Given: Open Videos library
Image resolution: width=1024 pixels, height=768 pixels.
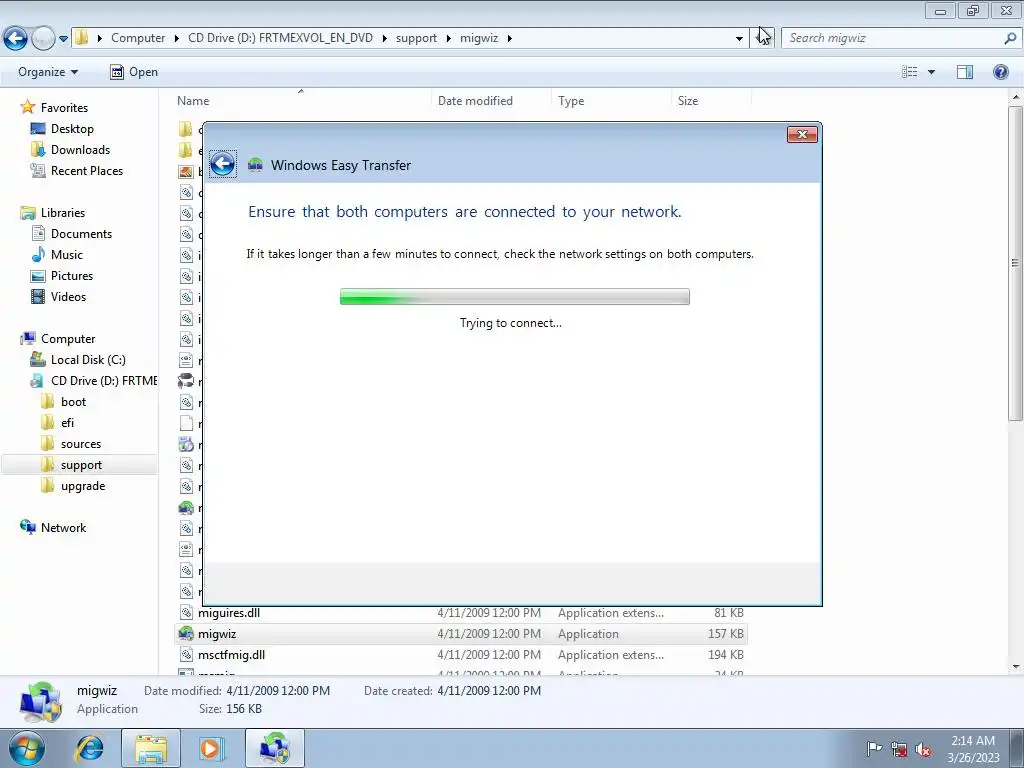Looking at the screenshot, I should (68, 296).
